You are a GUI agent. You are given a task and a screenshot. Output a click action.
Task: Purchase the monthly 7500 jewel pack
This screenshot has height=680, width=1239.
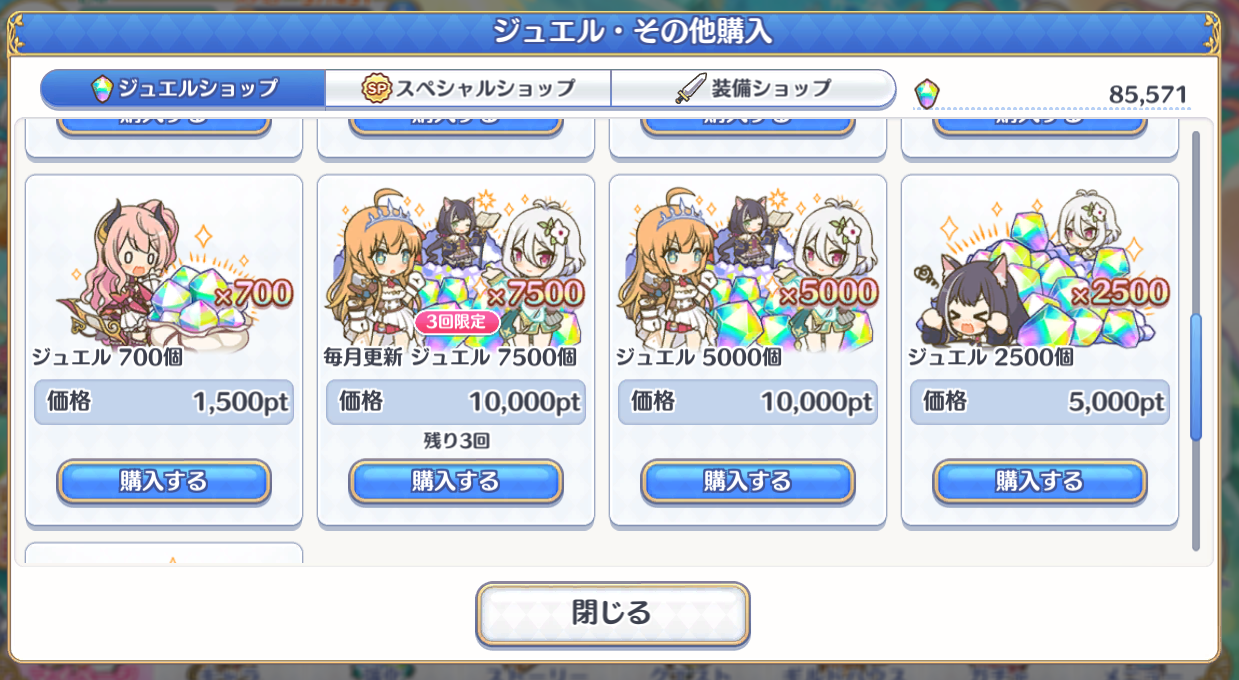[x=455, y=481]
